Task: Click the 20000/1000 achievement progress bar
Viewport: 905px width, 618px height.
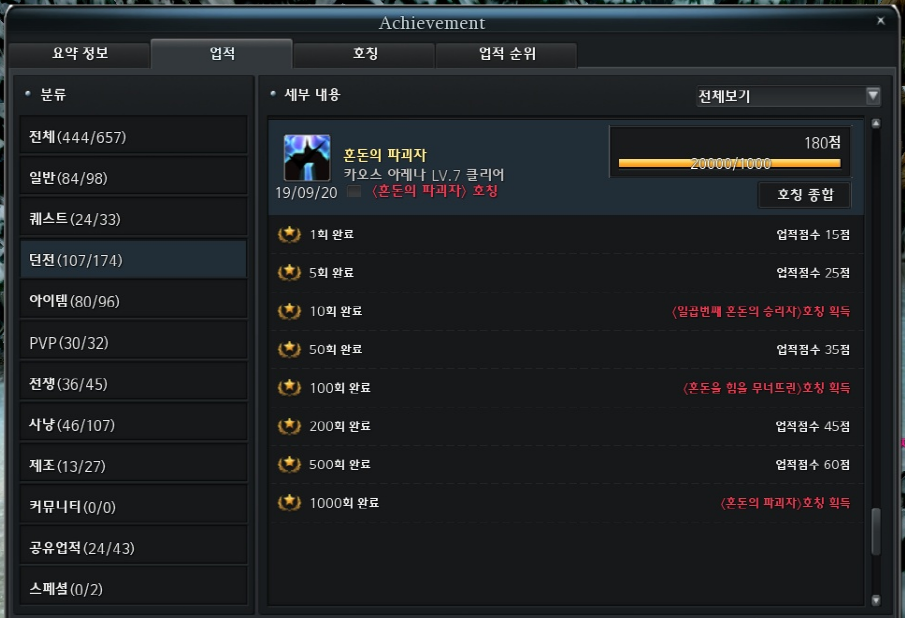Action: [730, 163]
